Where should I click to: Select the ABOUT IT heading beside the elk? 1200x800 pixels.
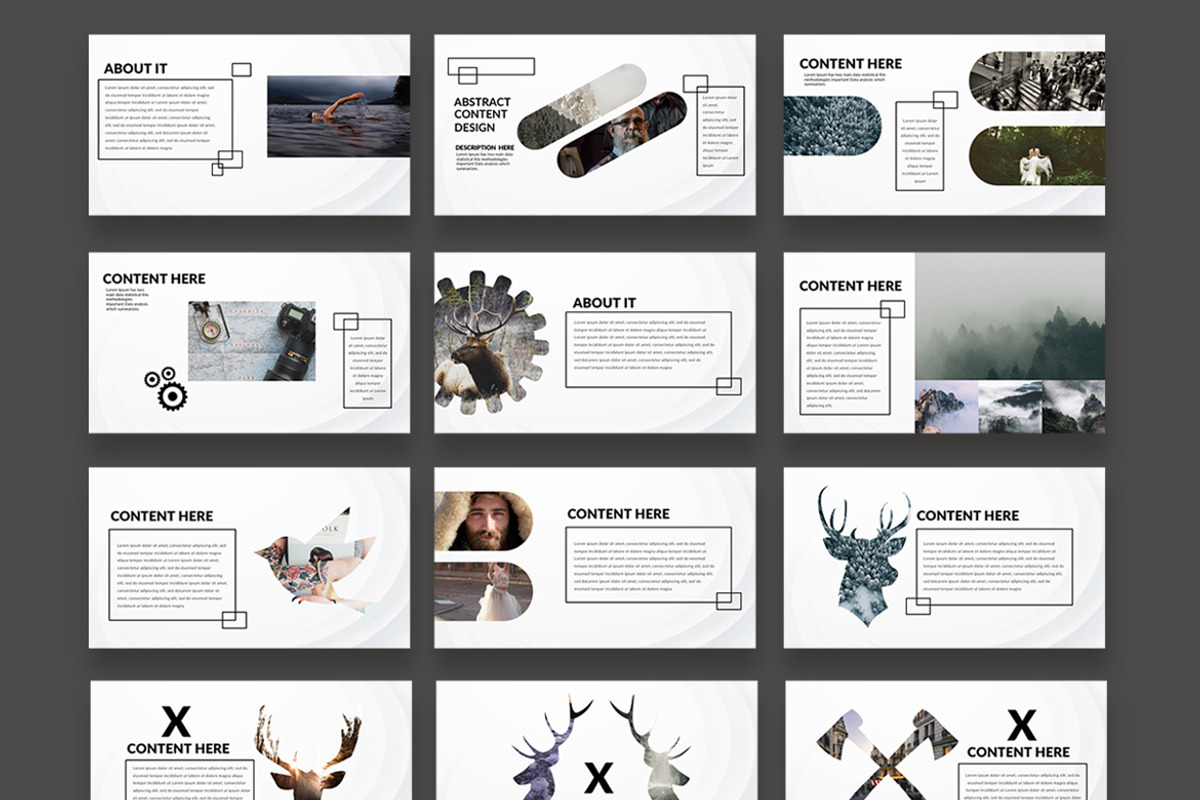pos(604,303)
